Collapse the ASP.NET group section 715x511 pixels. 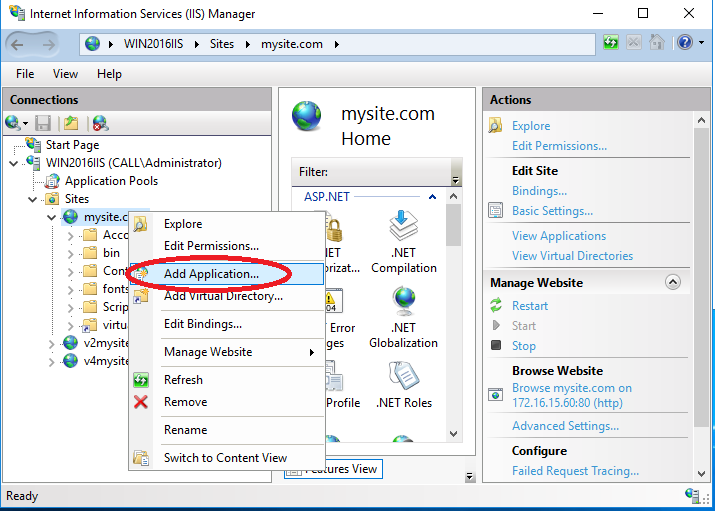(432, 197)
